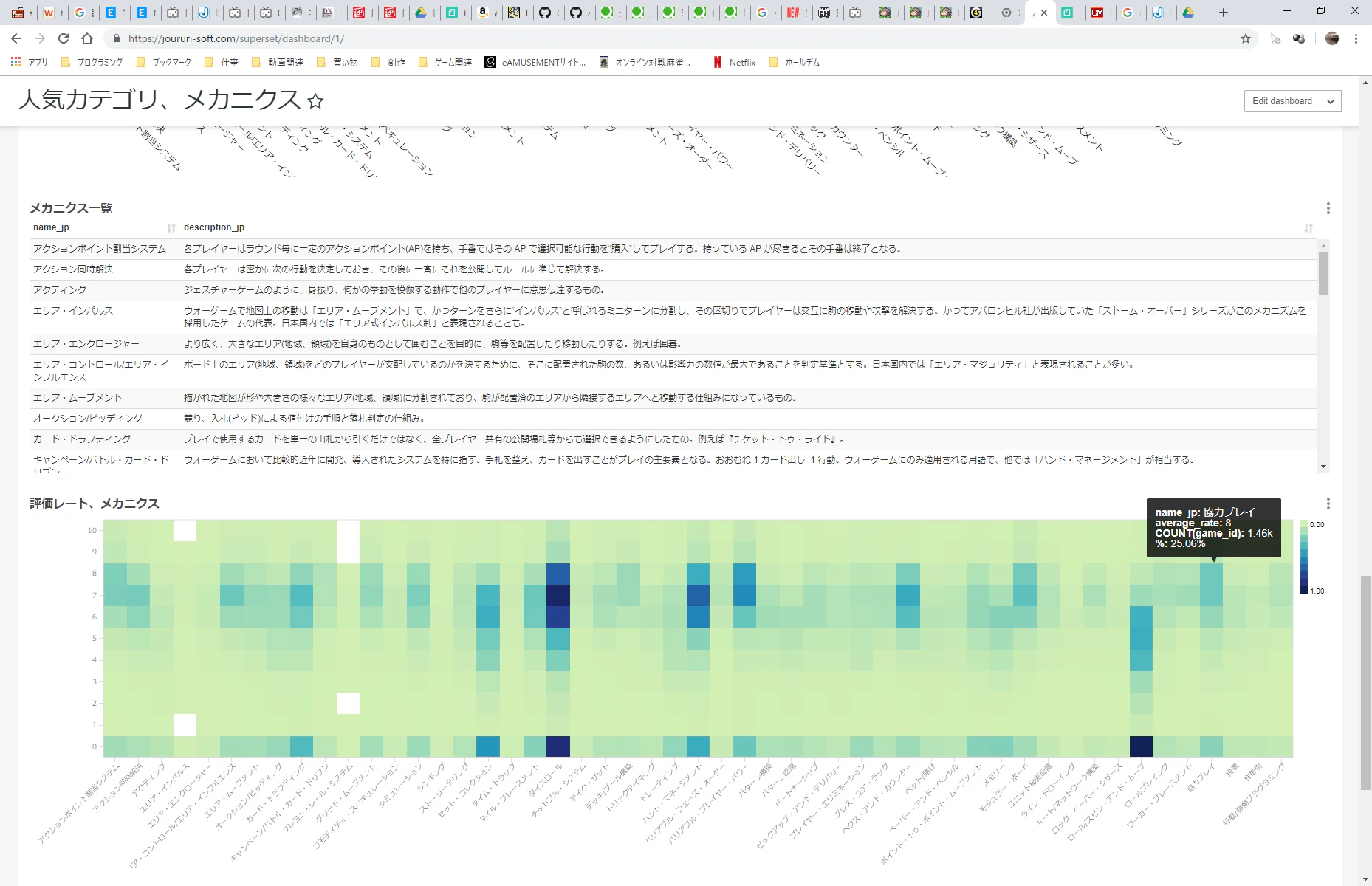Expand the dropdown beside Edit dashboard

tap(1331, 101)
